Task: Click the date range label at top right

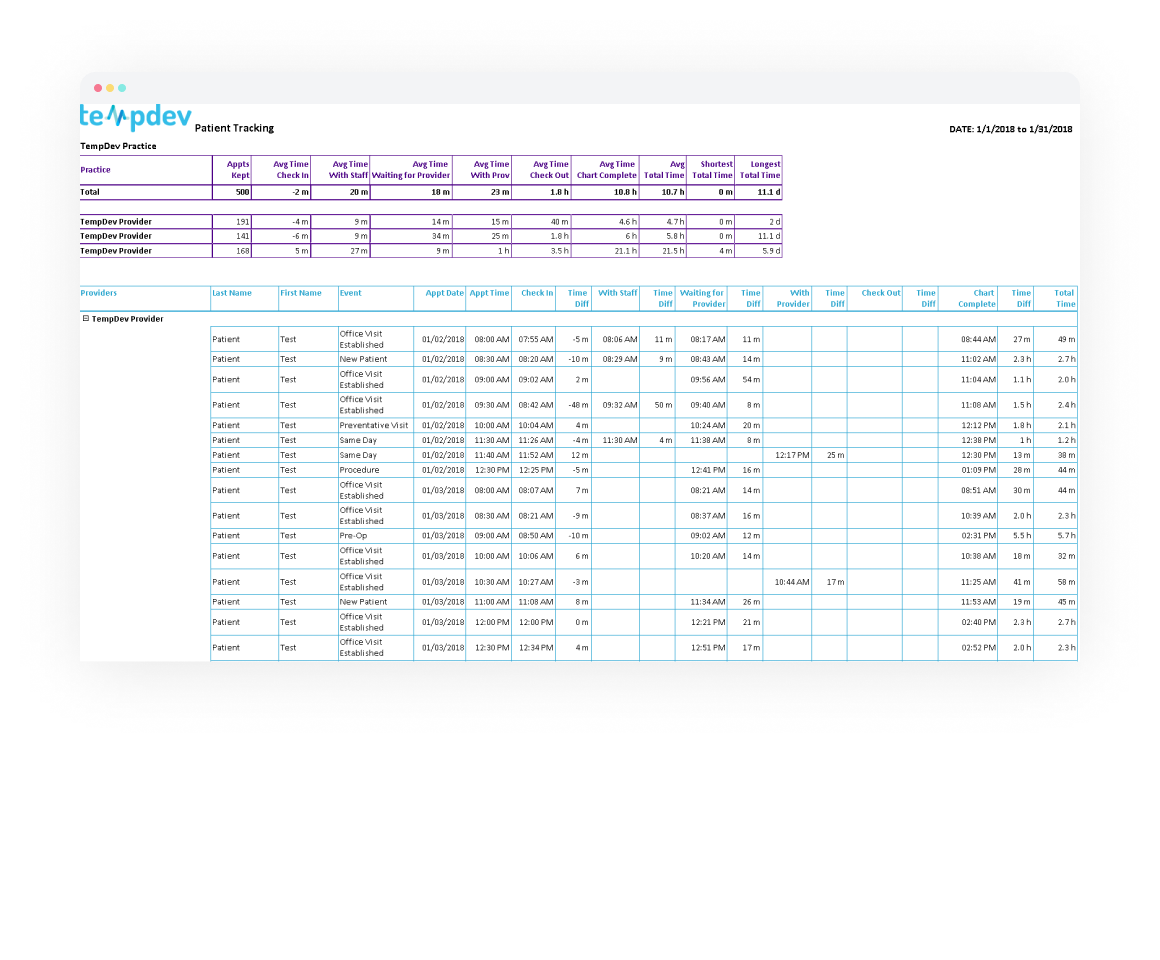Action: [x=1010, y=128]
